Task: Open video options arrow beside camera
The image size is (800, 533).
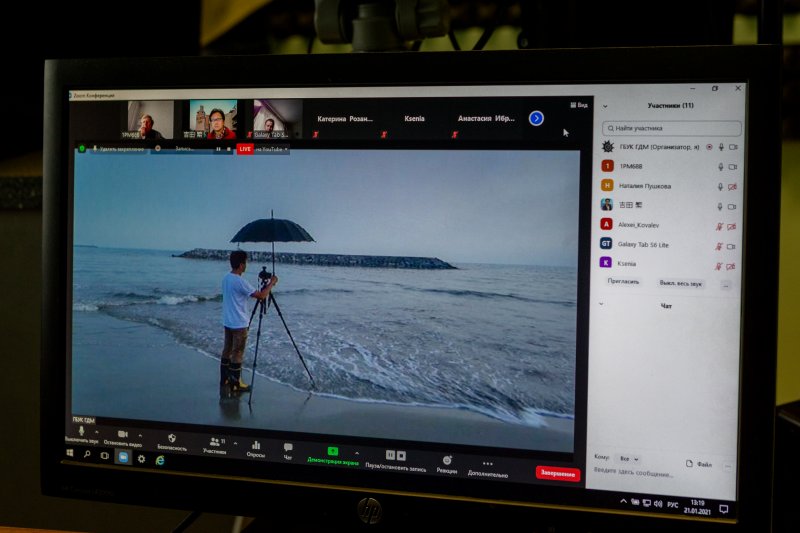Action: [140, 436]
